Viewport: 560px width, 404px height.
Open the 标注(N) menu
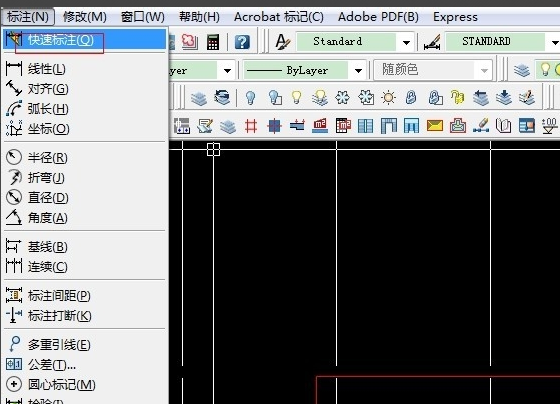[28, 17]
